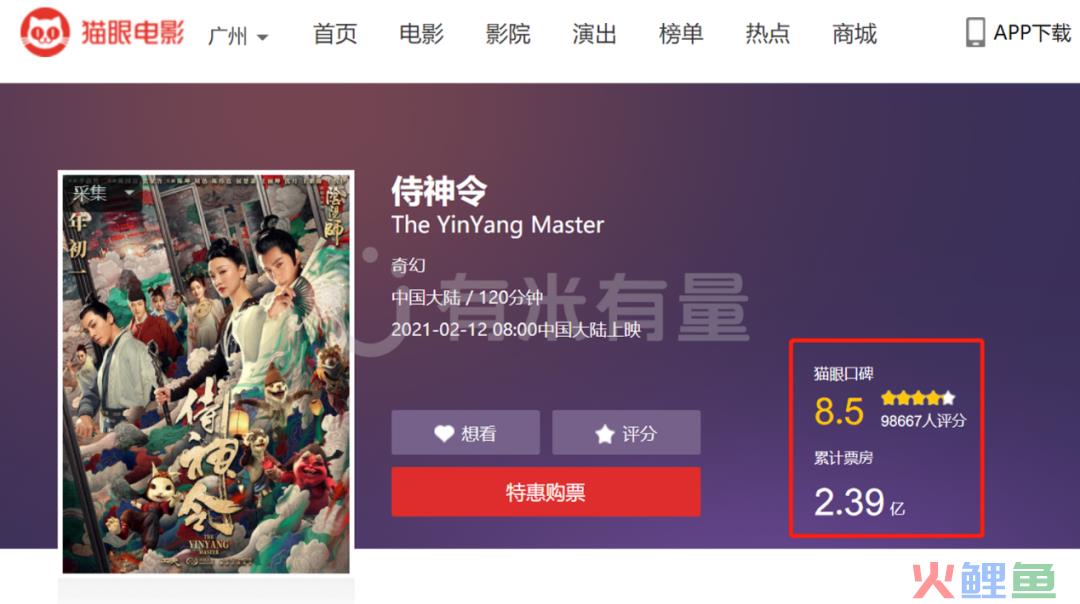Select 影院 in the top navigation

point(508,34)
